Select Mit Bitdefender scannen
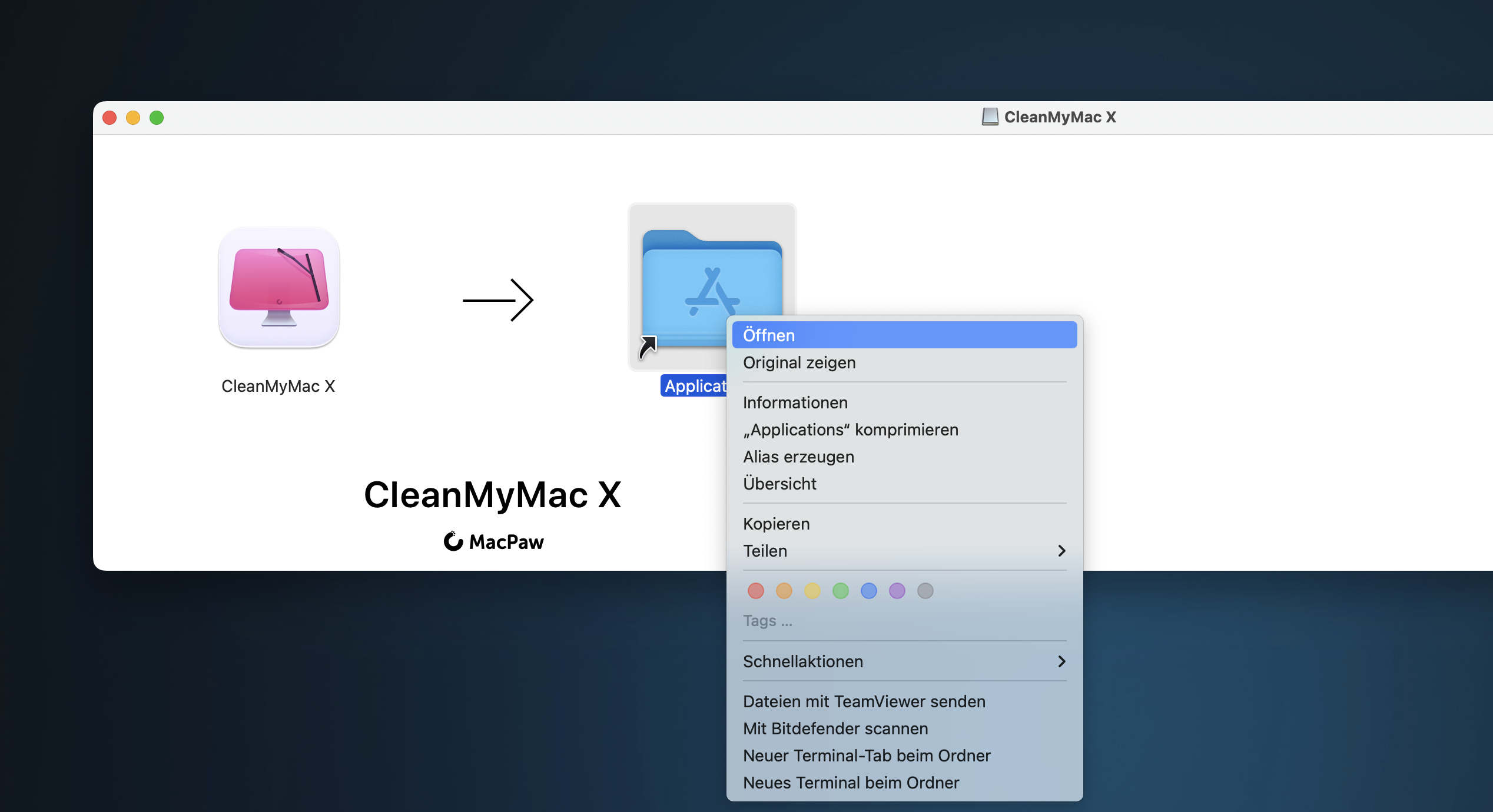This screenshot has height=812, width=1493. [x=835, y=728]
